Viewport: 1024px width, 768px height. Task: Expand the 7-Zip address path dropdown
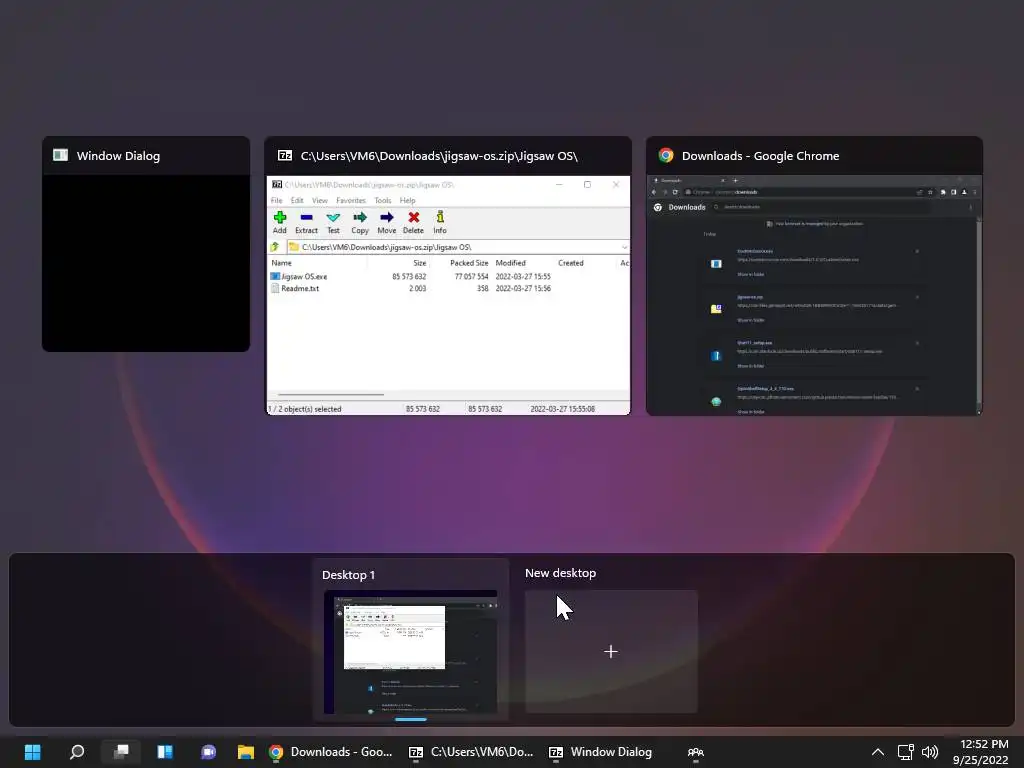(624, 248)
